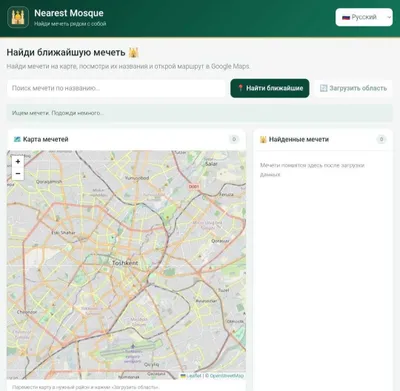Click the Карта мечетей count badge
The image size is (400, 391).
coord(234,139)
